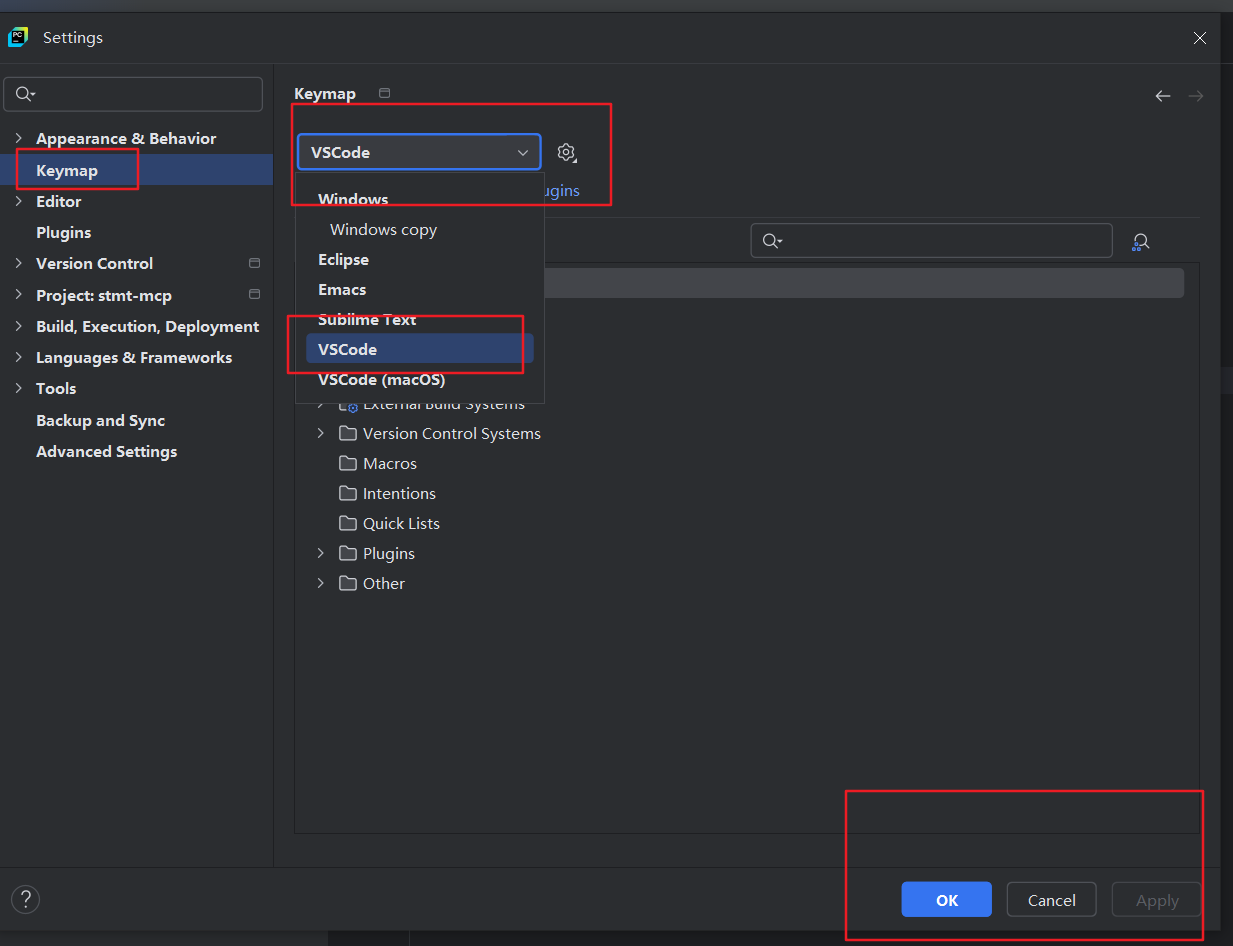Click the magnifier icon in the action search field

tap(772, 241)
